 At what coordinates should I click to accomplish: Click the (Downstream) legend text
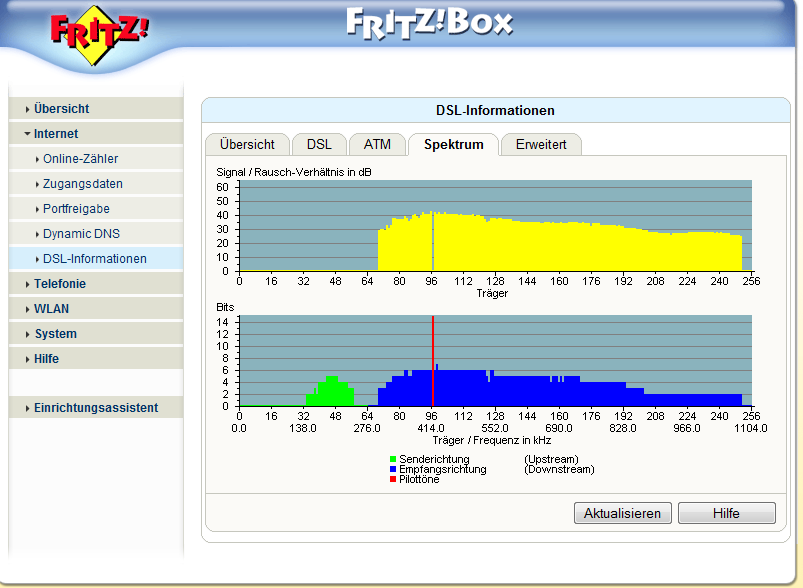559,469
